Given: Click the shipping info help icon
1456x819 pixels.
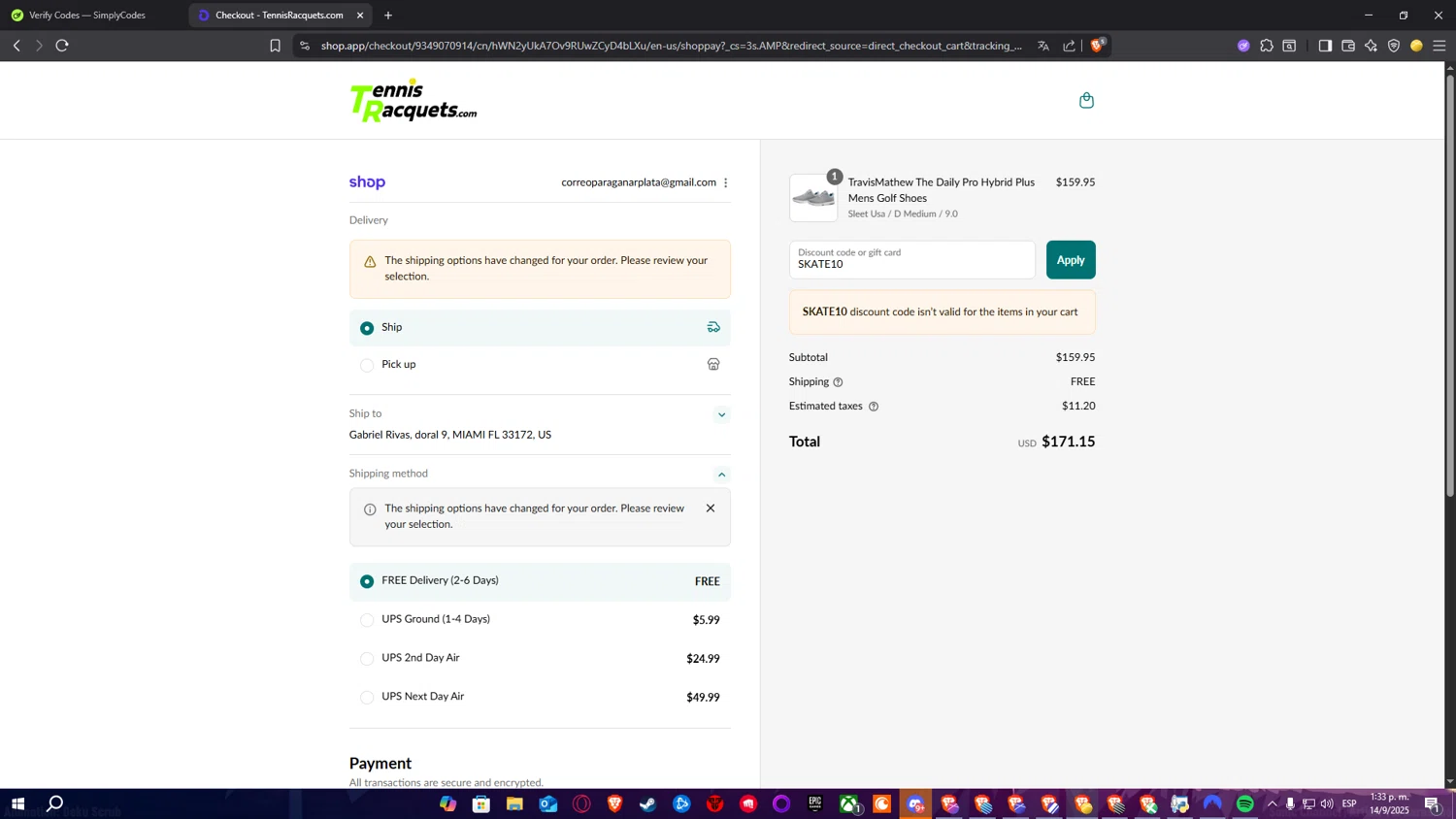Looking at the screenshot, I should point(838,382).
